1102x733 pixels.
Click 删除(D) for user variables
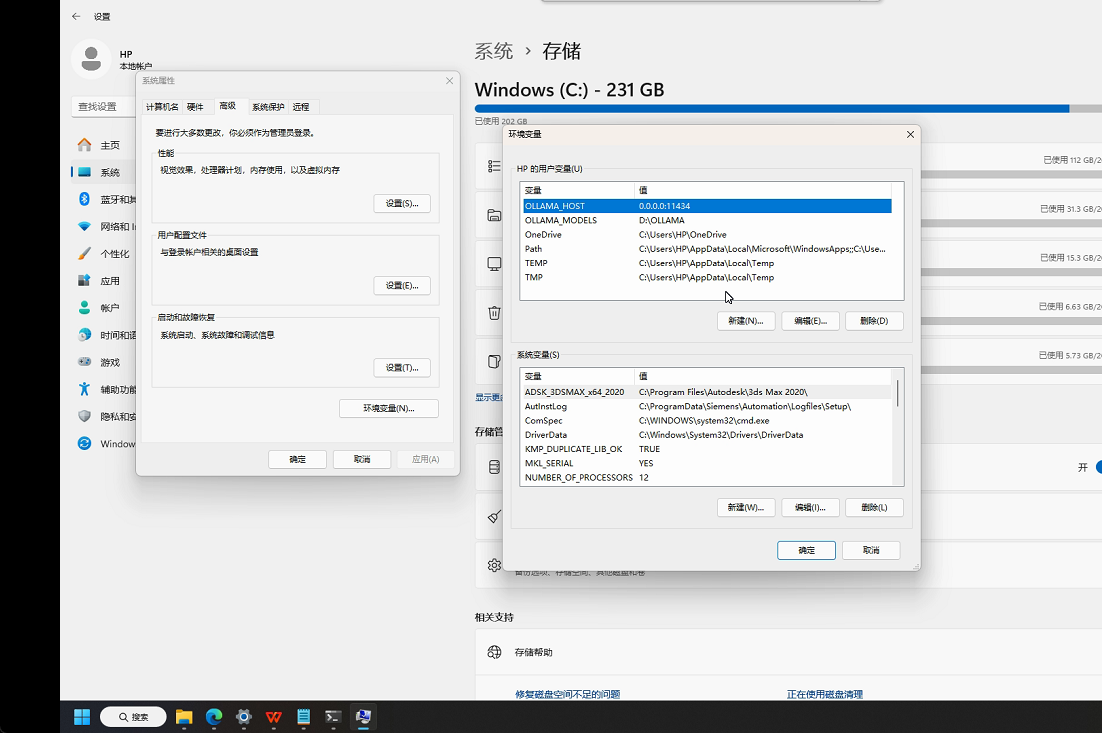pyautogui.click(x=874, y=320)
